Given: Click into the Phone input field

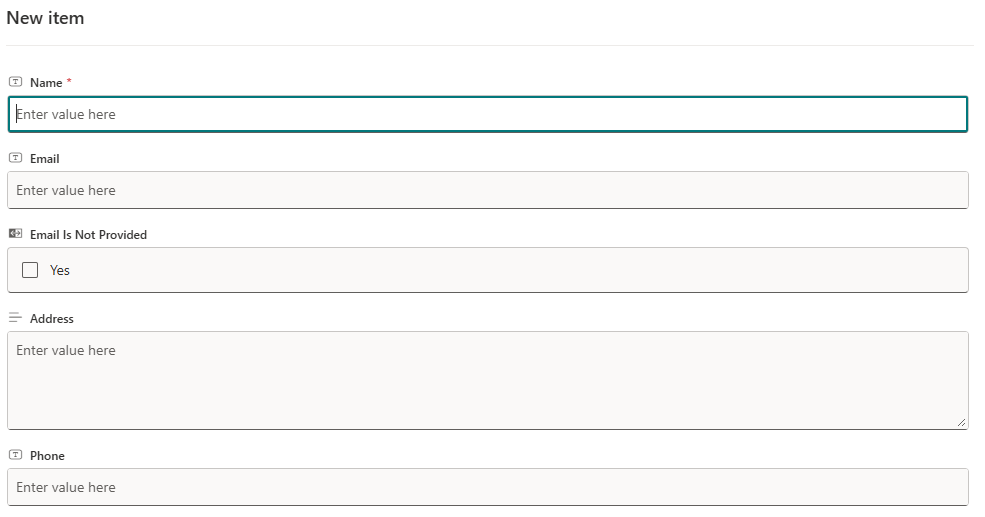Looking at the screenshot, I should point(488,487).
